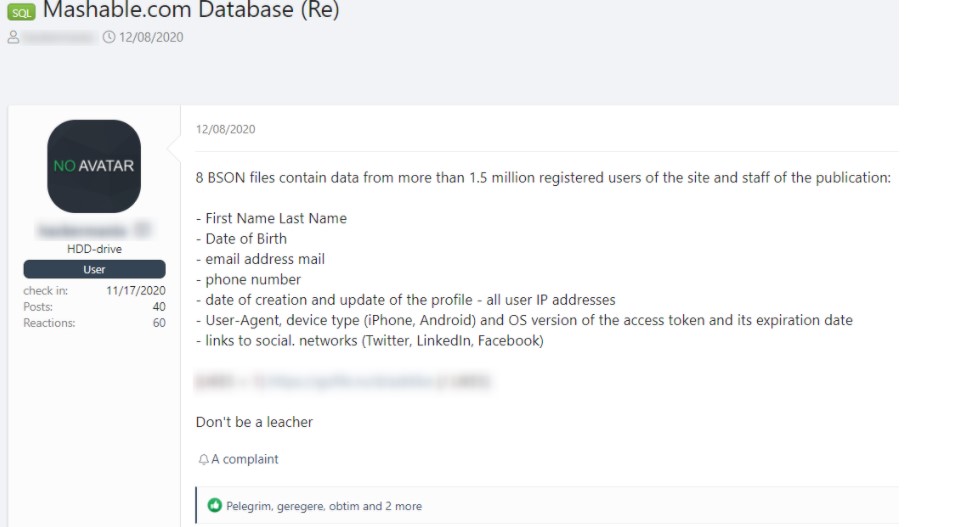Screen dimensions: 956x527
Task: Click the HDD-drive user title
Action: (x=95, y=249)
